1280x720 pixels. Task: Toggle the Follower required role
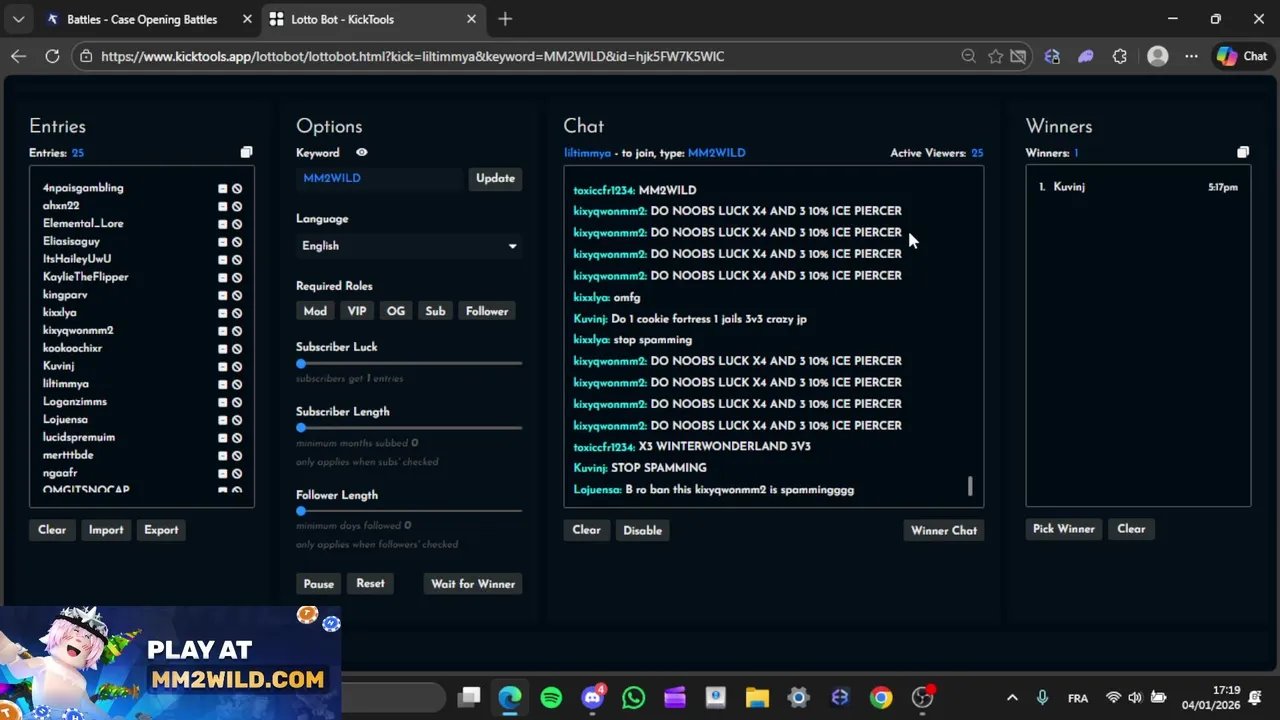click(x=487, y=311)
